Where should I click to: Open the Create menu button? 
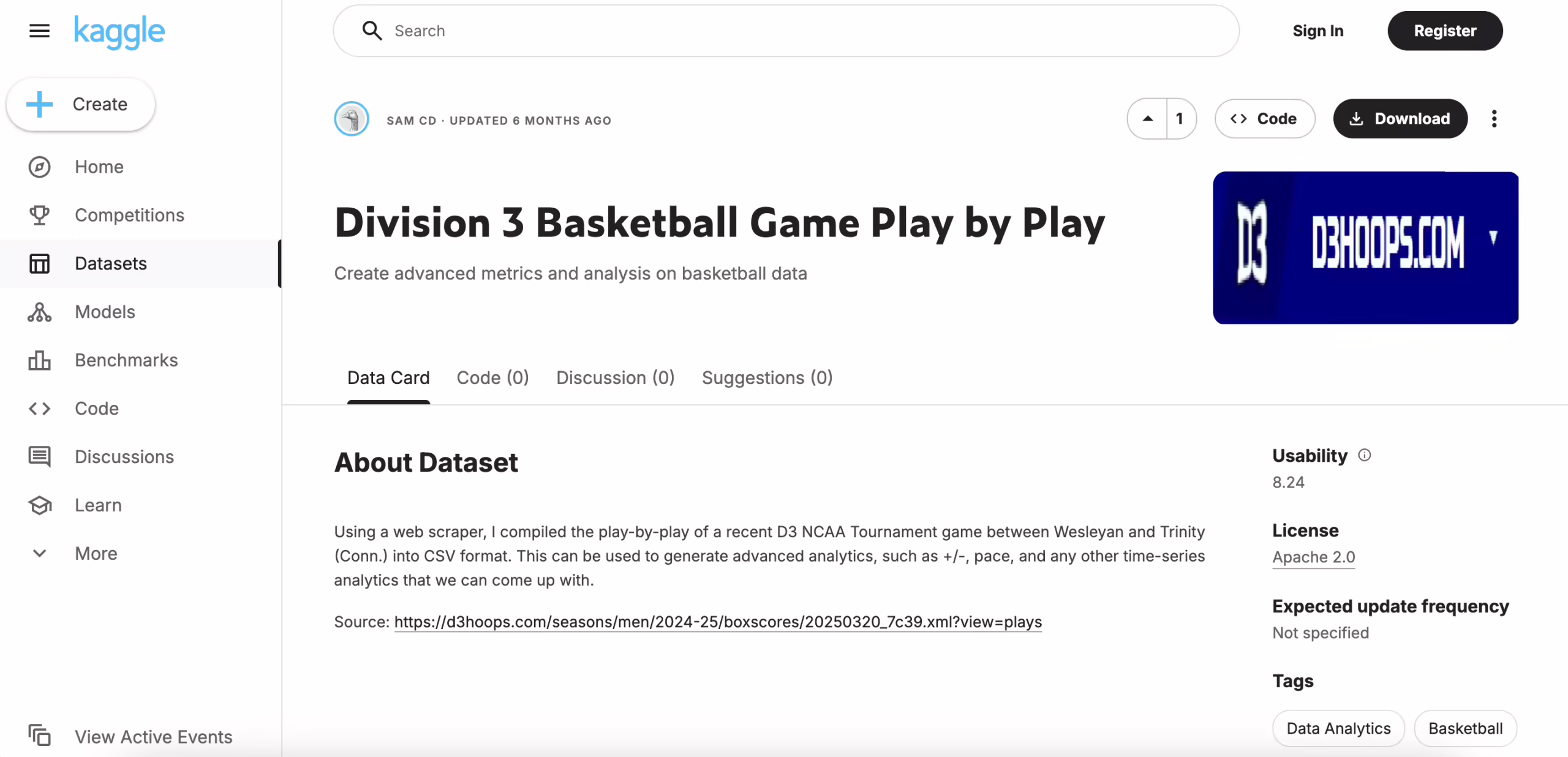(81, 104)
